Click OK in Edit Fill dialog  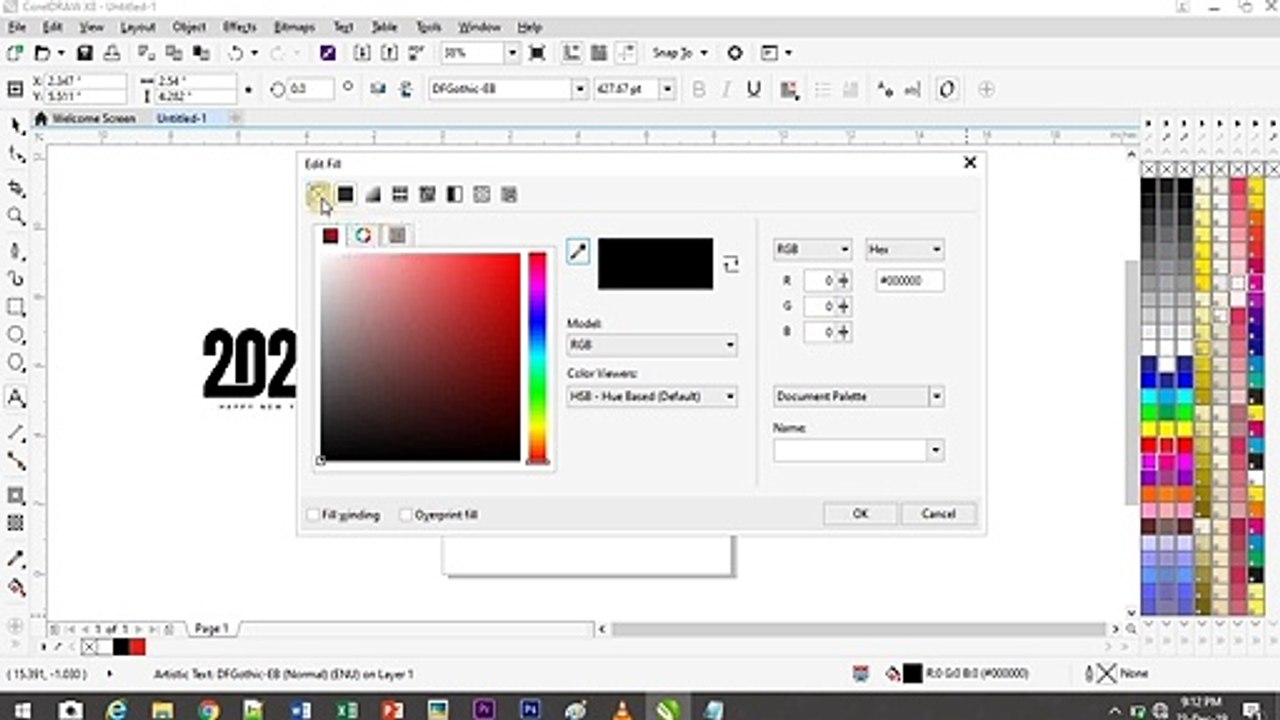tap(860, 514)
